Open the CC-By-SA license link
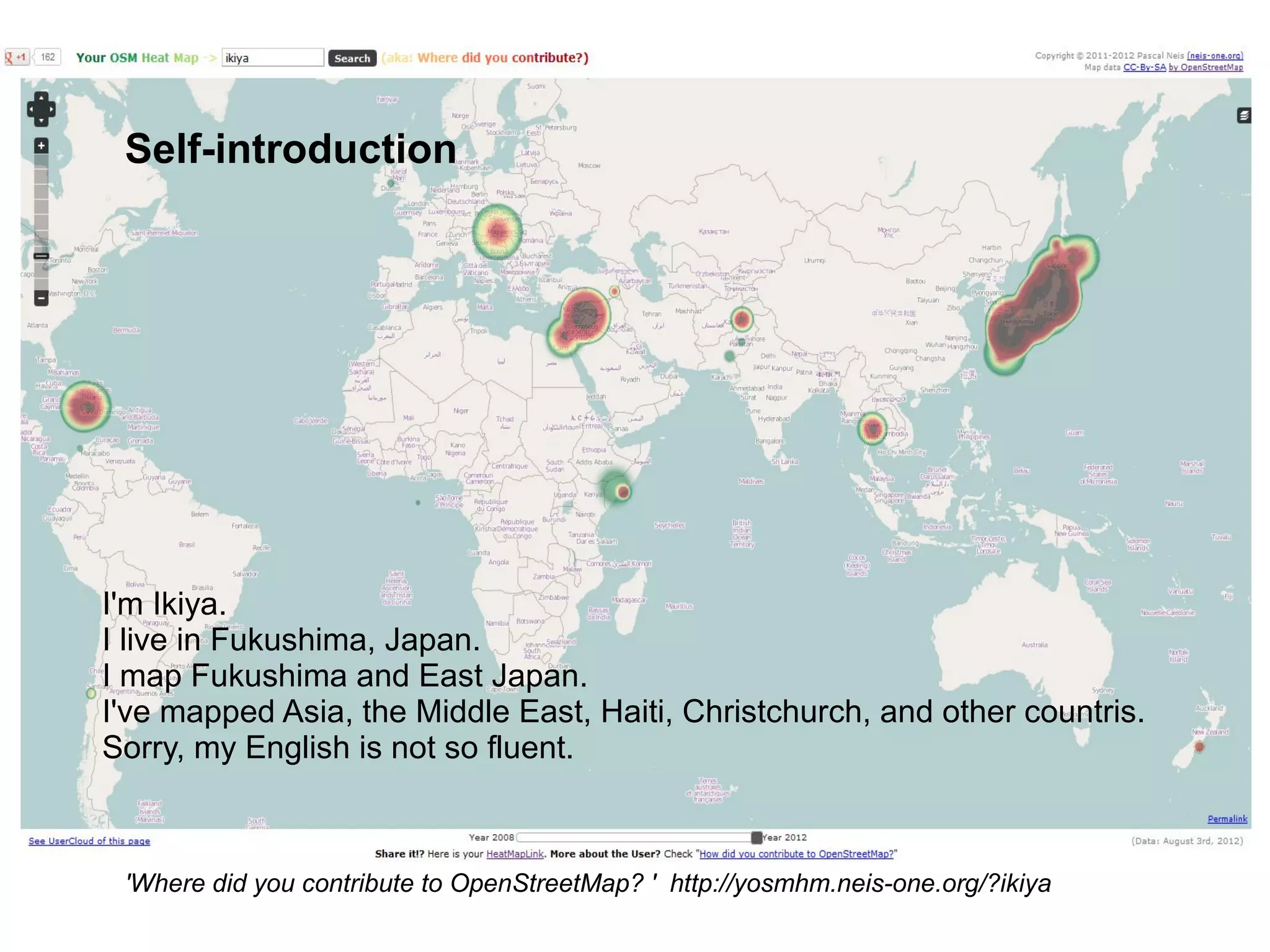Viewport: 1270px width, 952px height. coord(1144,67)
